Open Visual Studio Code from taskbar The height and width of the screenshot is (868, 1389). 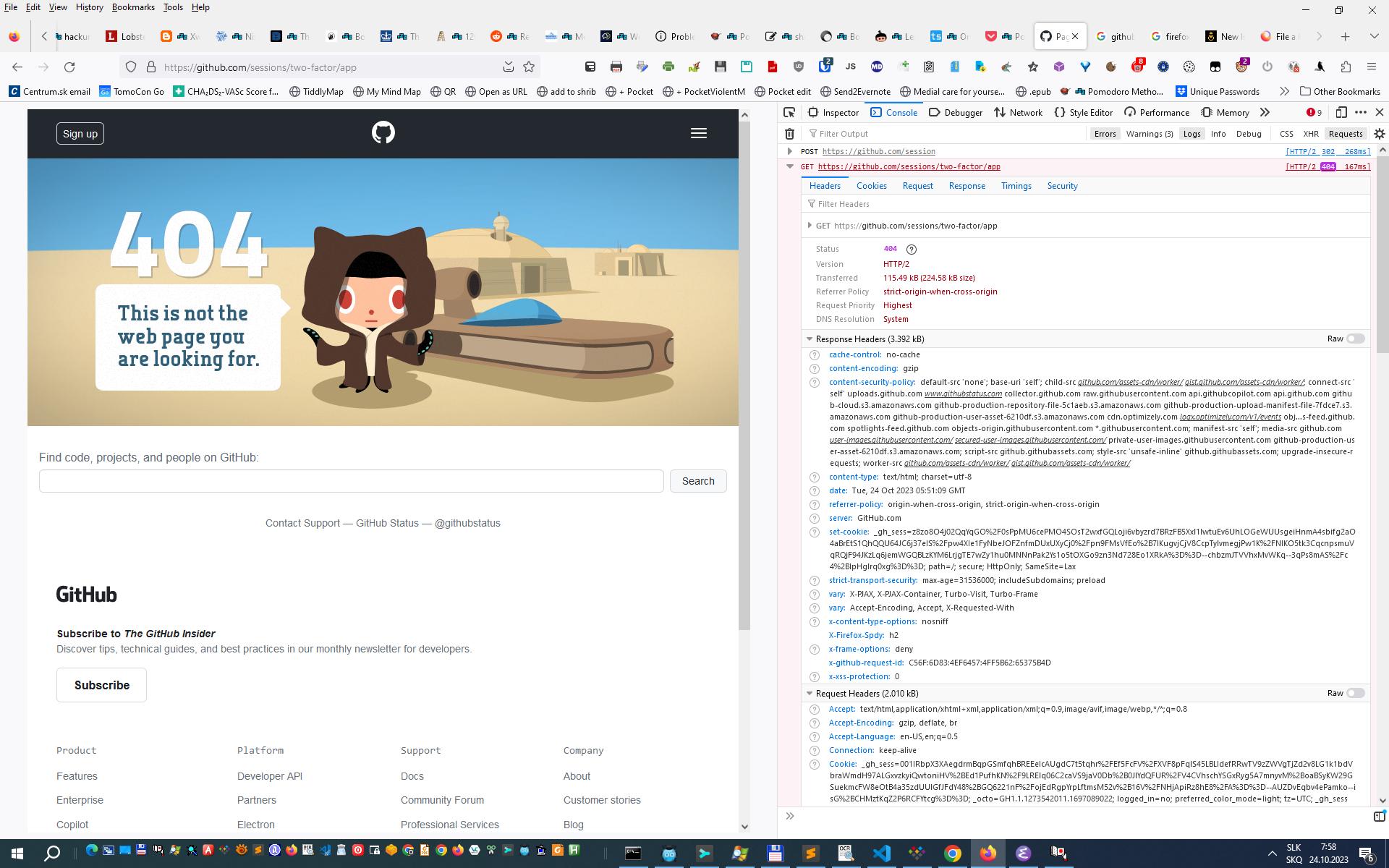881,853
